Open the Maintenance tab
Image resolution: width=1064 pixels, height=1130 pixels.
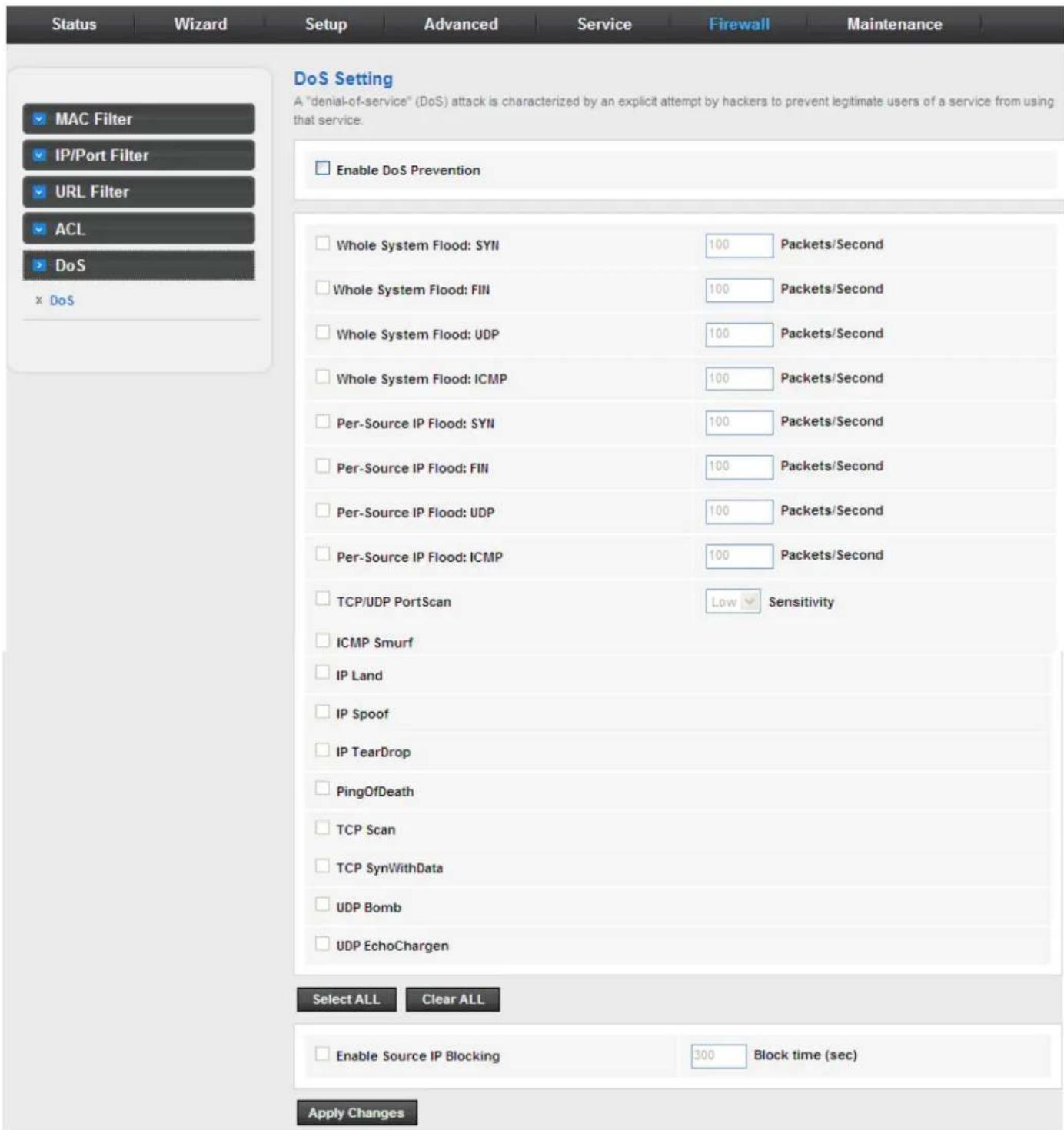(x=894, y=24)
